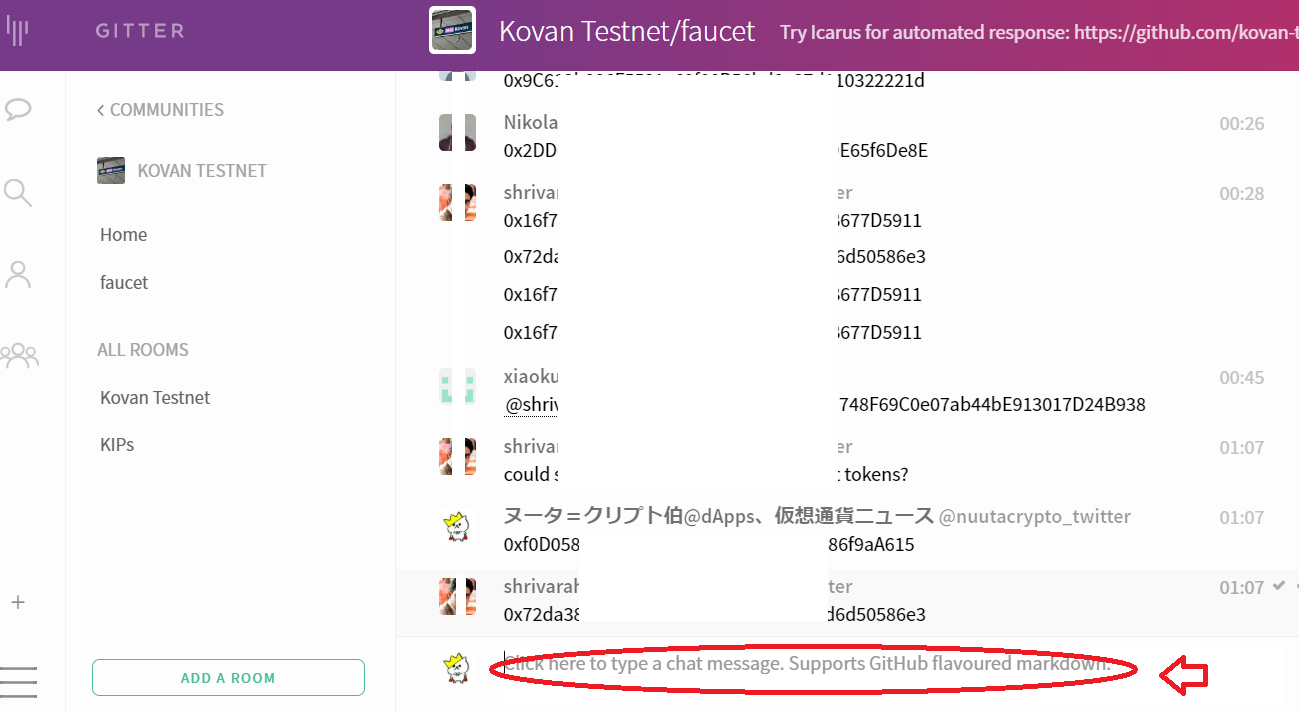Click the 00:28 timestamp
This screenshot has height=712, width=1299.
coord(1241,194)
